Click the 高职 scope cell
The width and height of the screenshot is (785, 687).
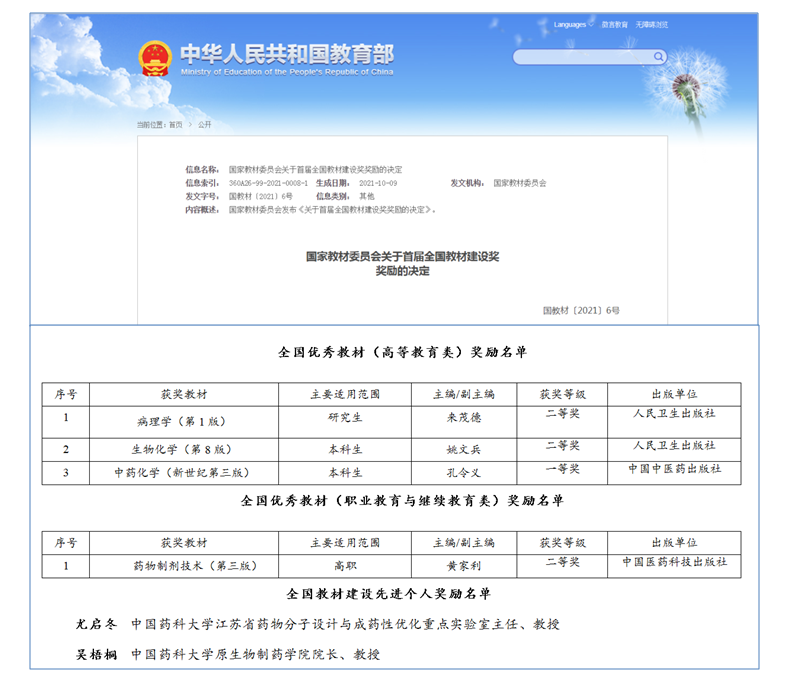point(345,566)
